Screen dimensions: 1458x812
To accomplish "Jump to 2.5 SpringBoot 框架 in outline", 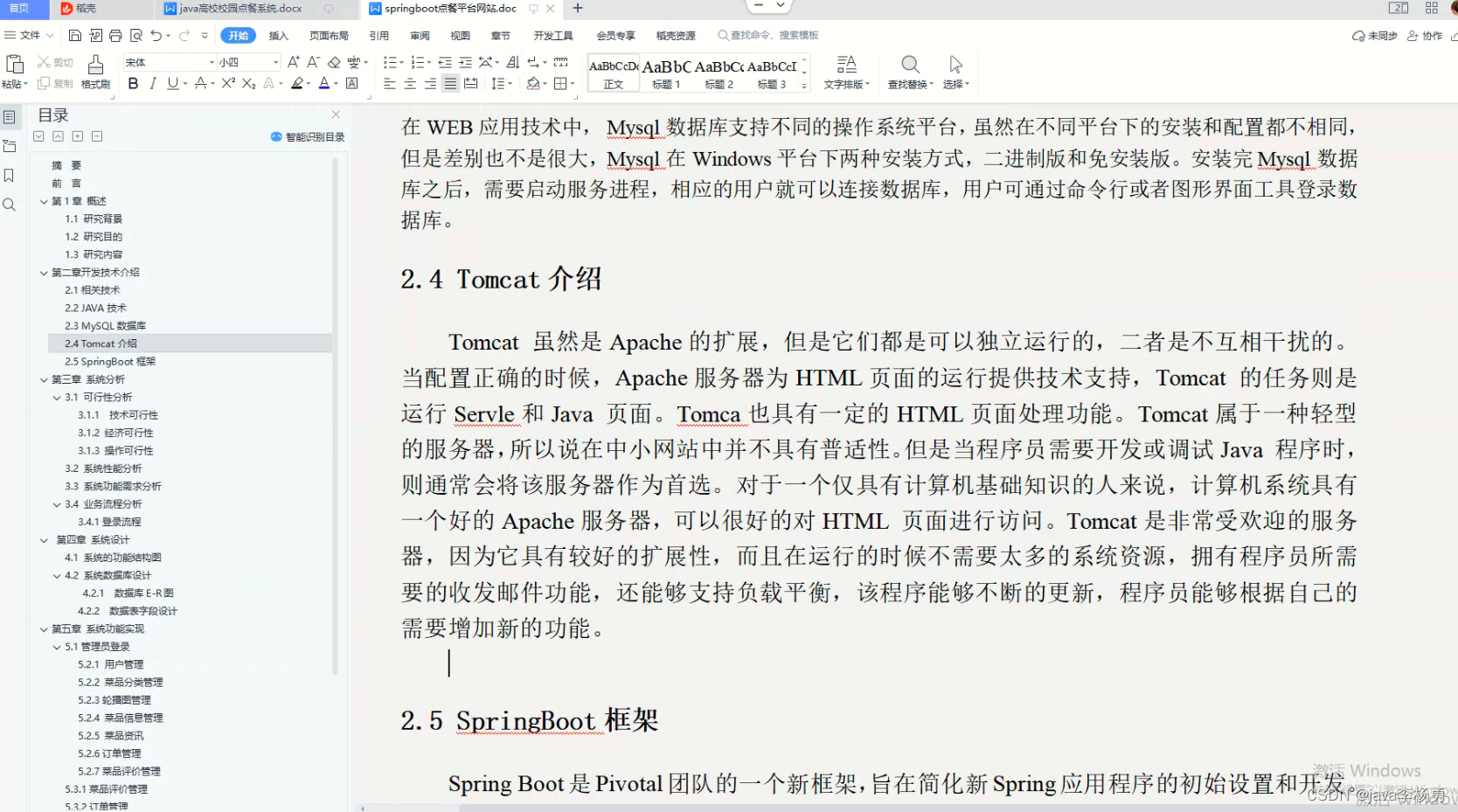I will [x=110, y=362].
